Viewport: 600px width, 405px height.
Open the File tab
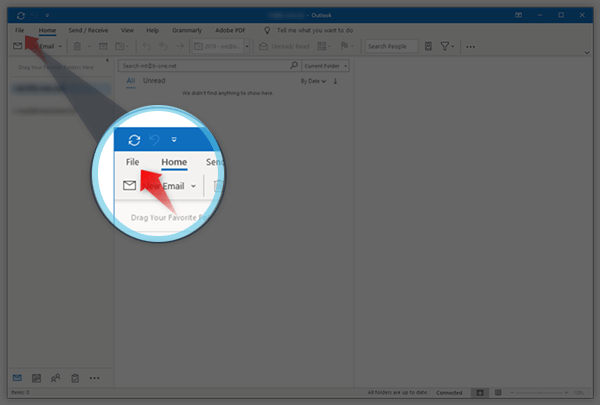[x=20, y=30]
